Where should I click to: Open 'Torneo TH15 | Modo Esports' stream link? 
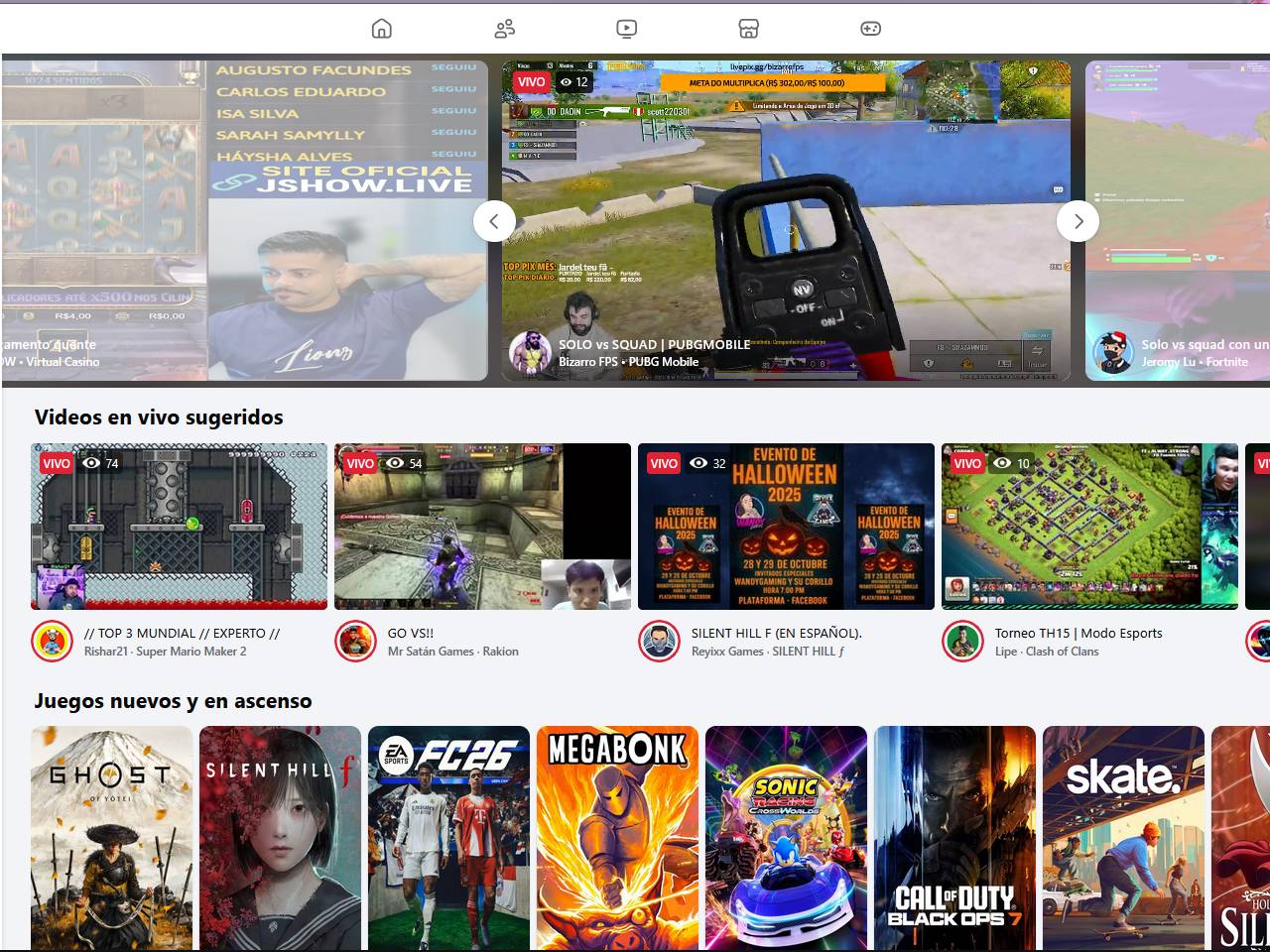point(1079,633)
